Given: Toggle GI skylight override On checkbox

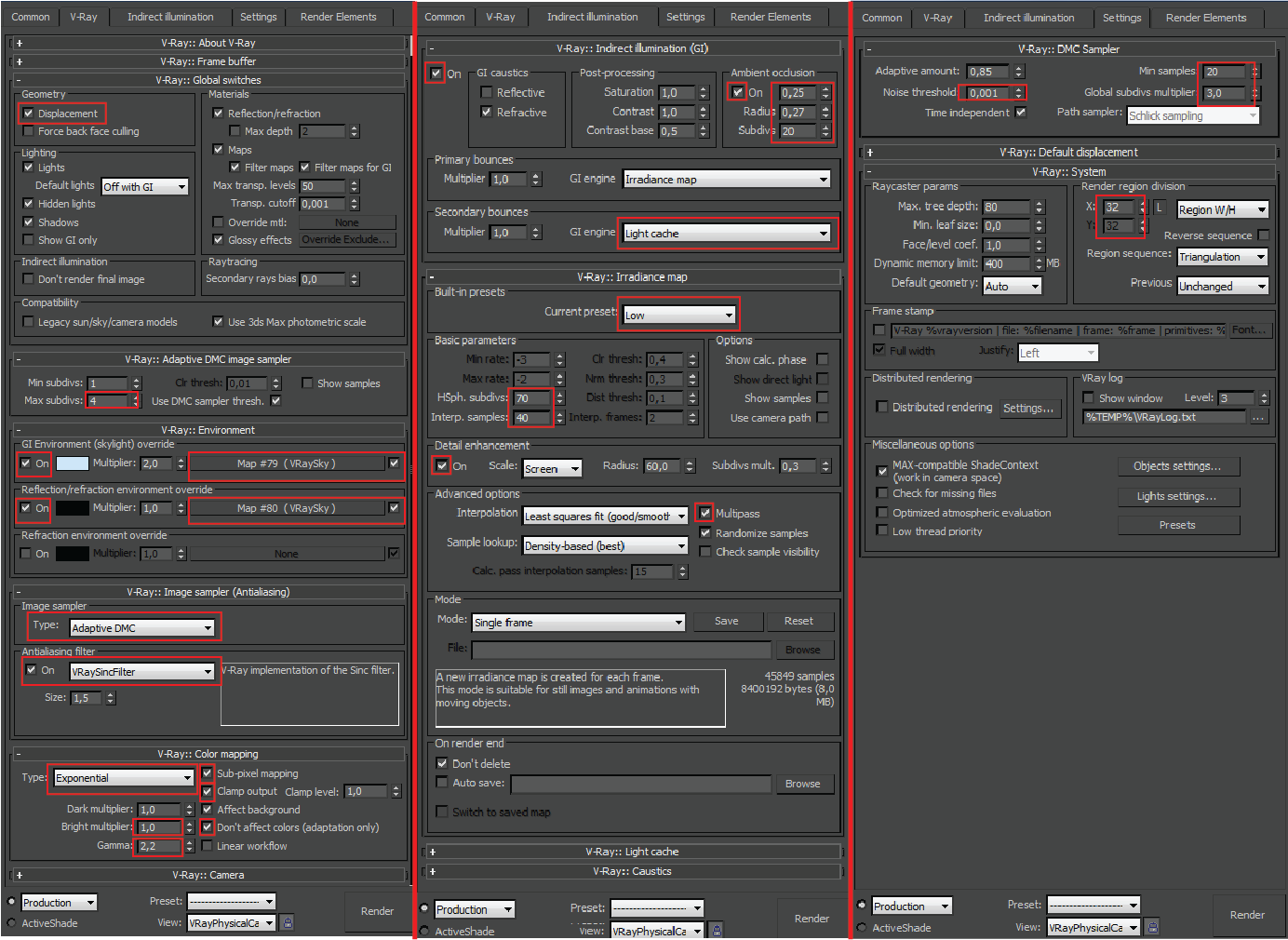Looking at the screenshot, I should pos(26,463).
